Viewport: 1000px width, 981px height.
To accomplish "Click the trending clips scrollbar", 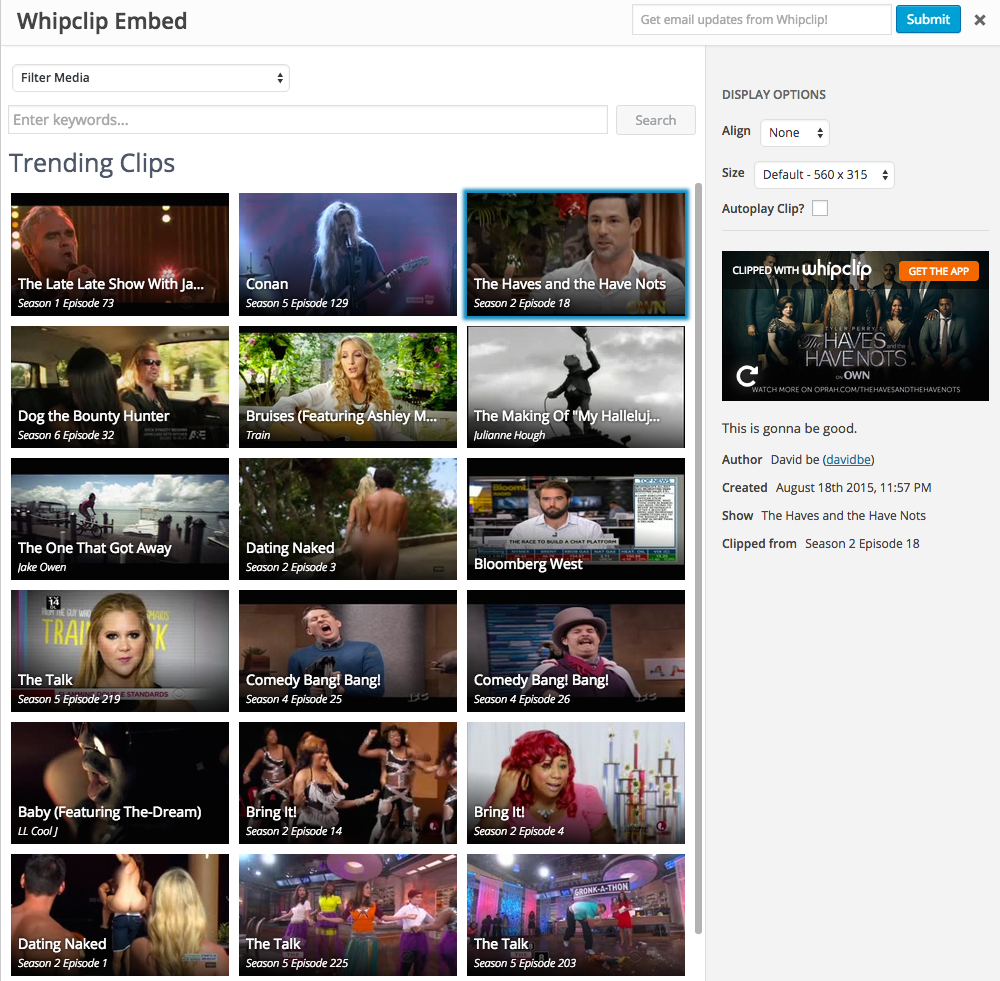I will 698,558.
